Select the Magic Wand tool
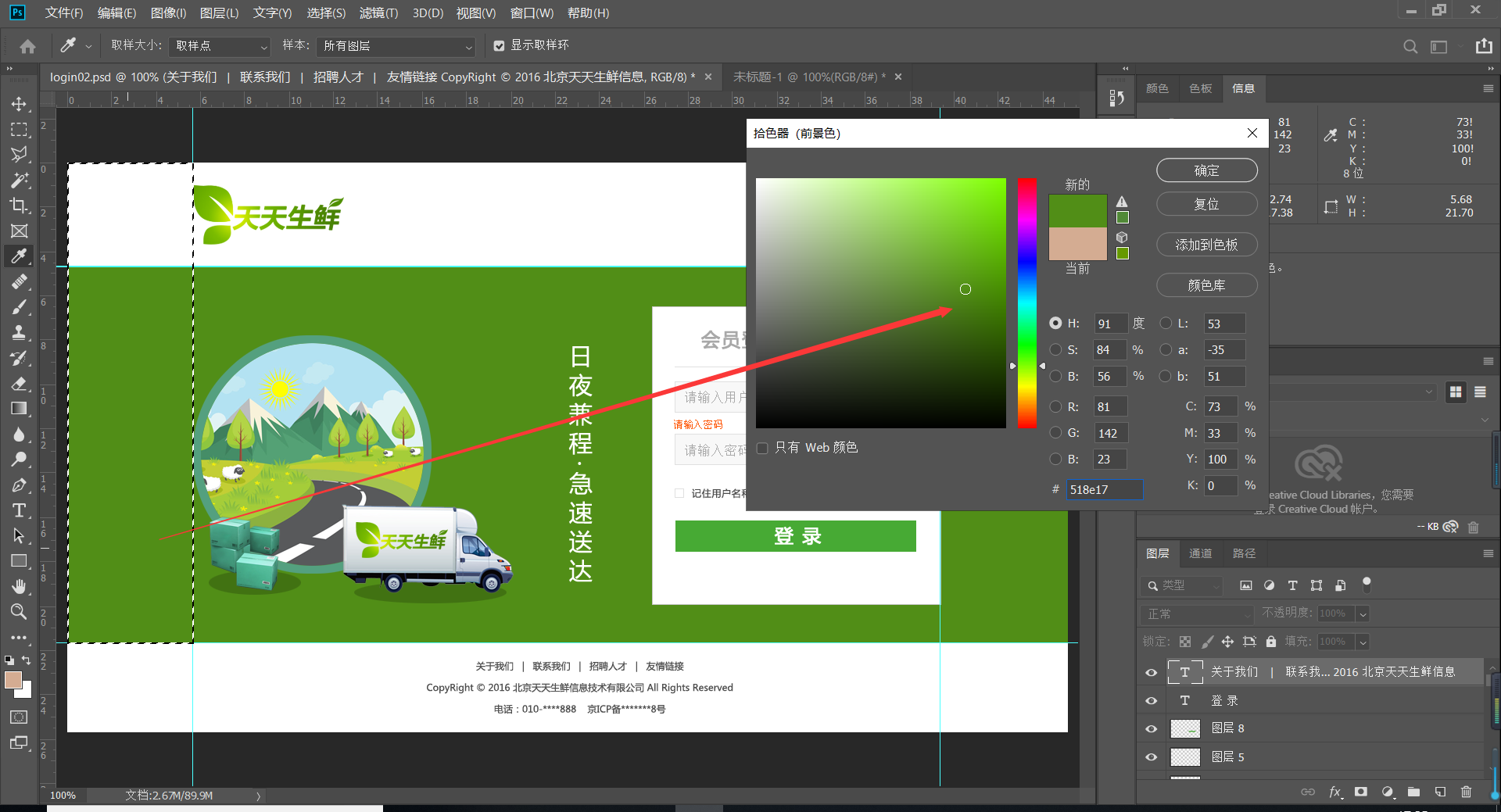Screen dimensions: 1501x812 [x=19, y=180]
